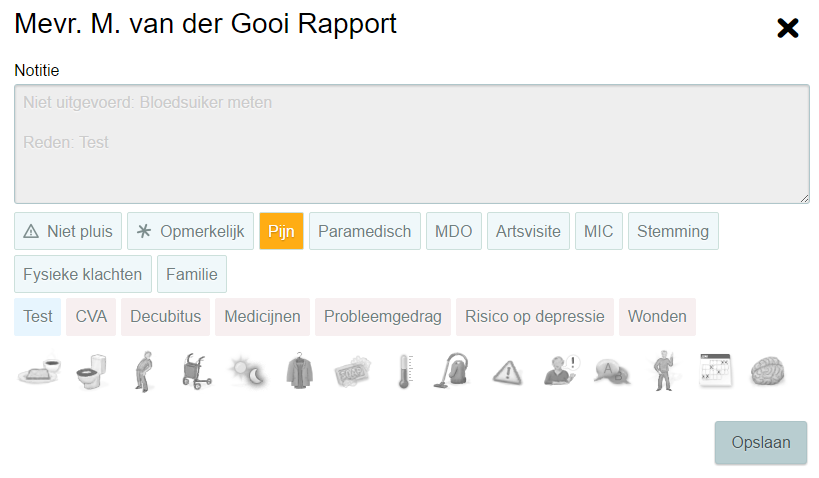Click the calendar icon
The width and height of the screenshot is (819, 478).
tap(715, 371)
